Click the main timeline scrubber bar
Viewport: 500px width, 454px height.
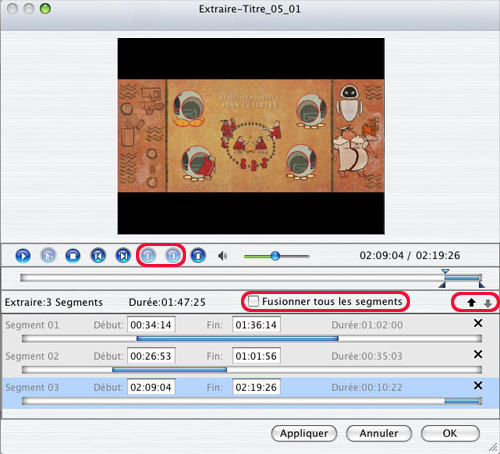(251, 278)
